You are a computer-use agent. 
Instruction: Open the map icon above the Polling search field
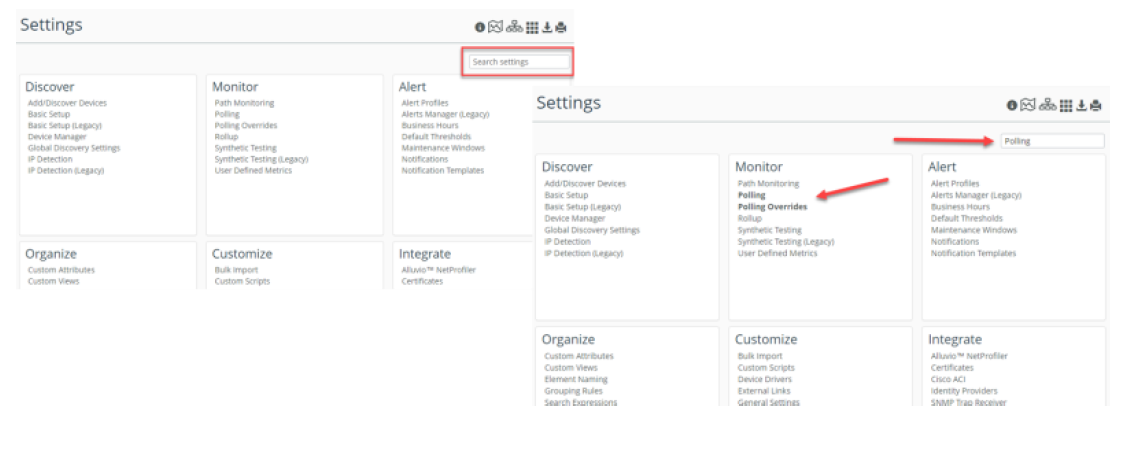[x=1028, y=105]
